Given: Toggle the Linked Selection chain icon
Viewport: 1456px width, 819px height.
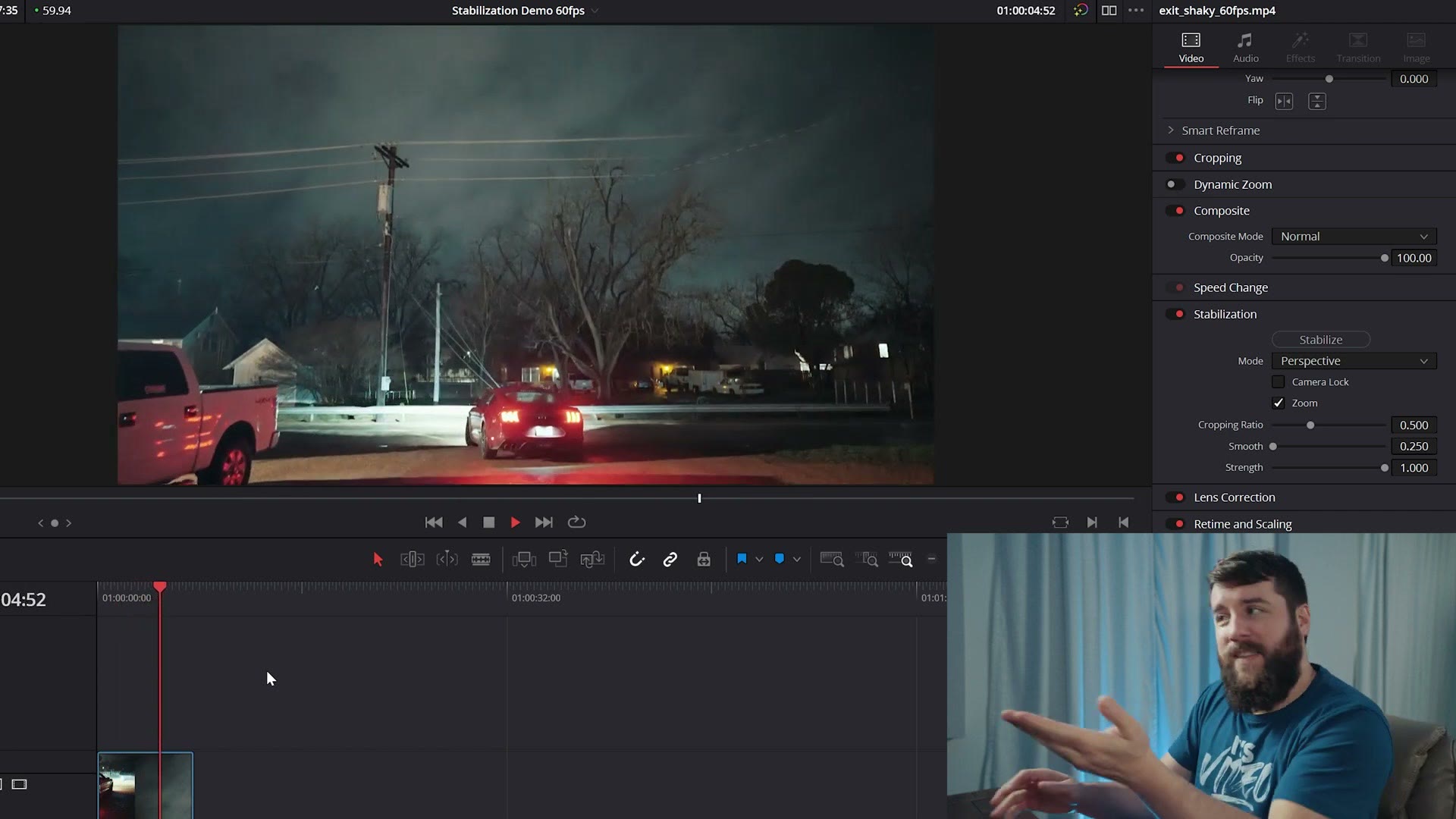Looking at the screenshot, I should 670,560.
